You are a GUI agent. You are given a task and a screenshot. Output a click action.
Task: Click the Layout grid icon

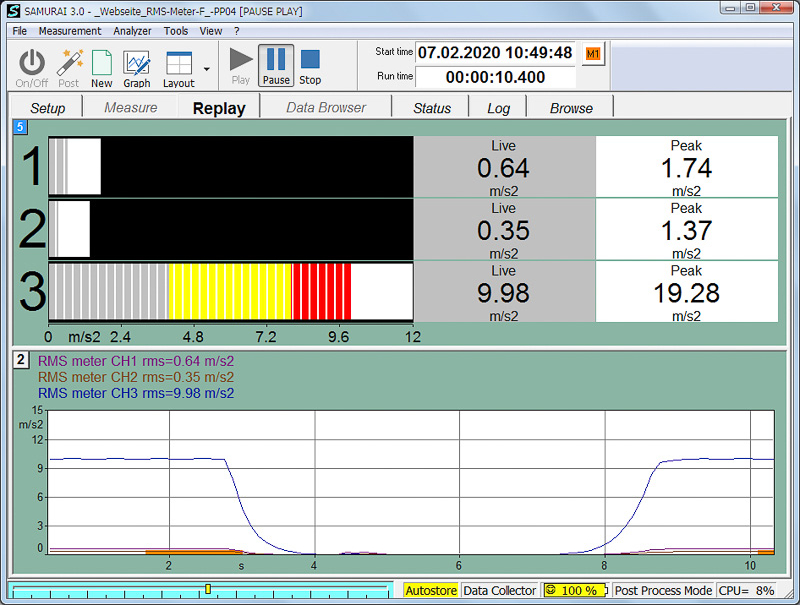179,64
